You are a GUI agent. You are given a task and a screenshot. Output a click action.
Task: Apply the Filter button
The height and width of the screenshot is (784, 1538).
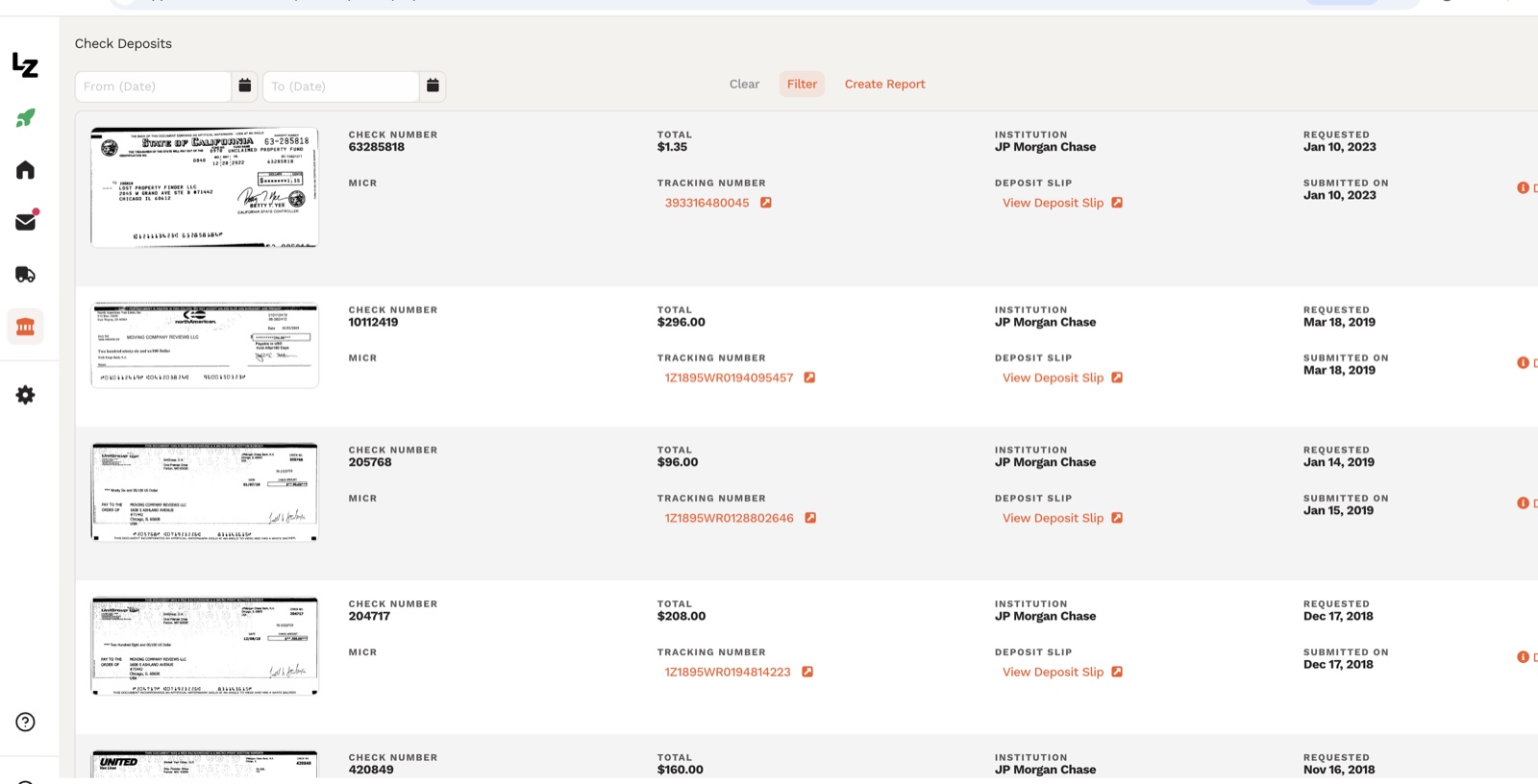(x=802, y=84)
